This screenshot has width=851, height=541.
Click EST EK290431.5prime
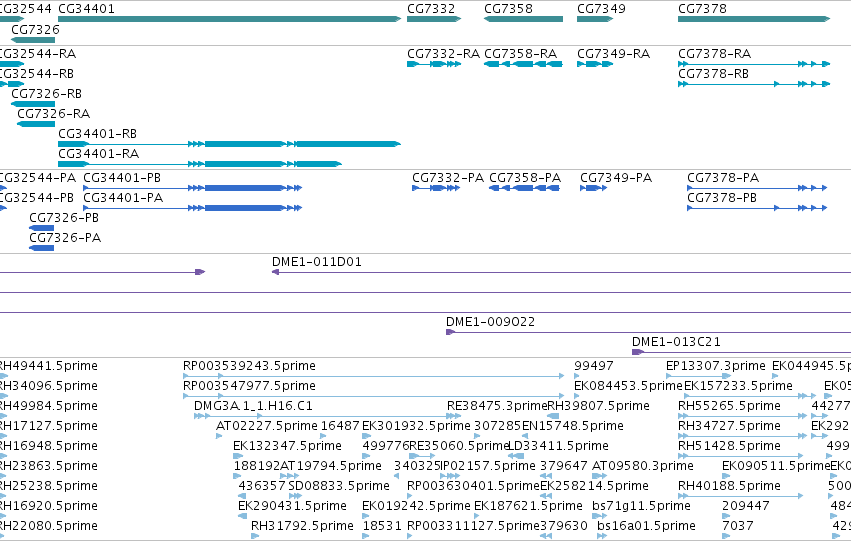point(292,506)
